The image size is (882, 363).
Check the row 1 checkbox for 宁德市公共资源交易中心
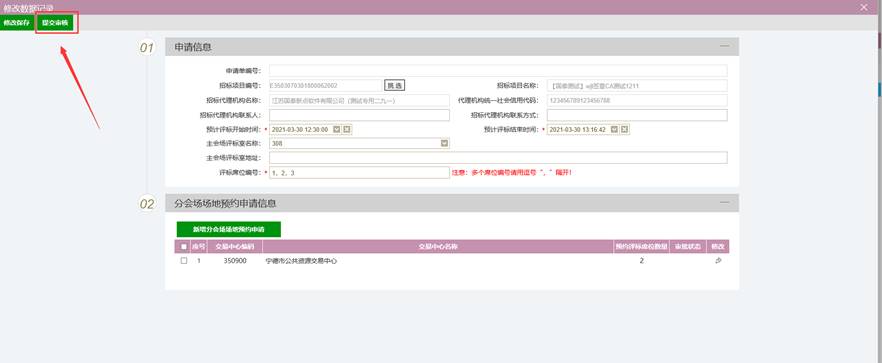(x=184, y=261)
